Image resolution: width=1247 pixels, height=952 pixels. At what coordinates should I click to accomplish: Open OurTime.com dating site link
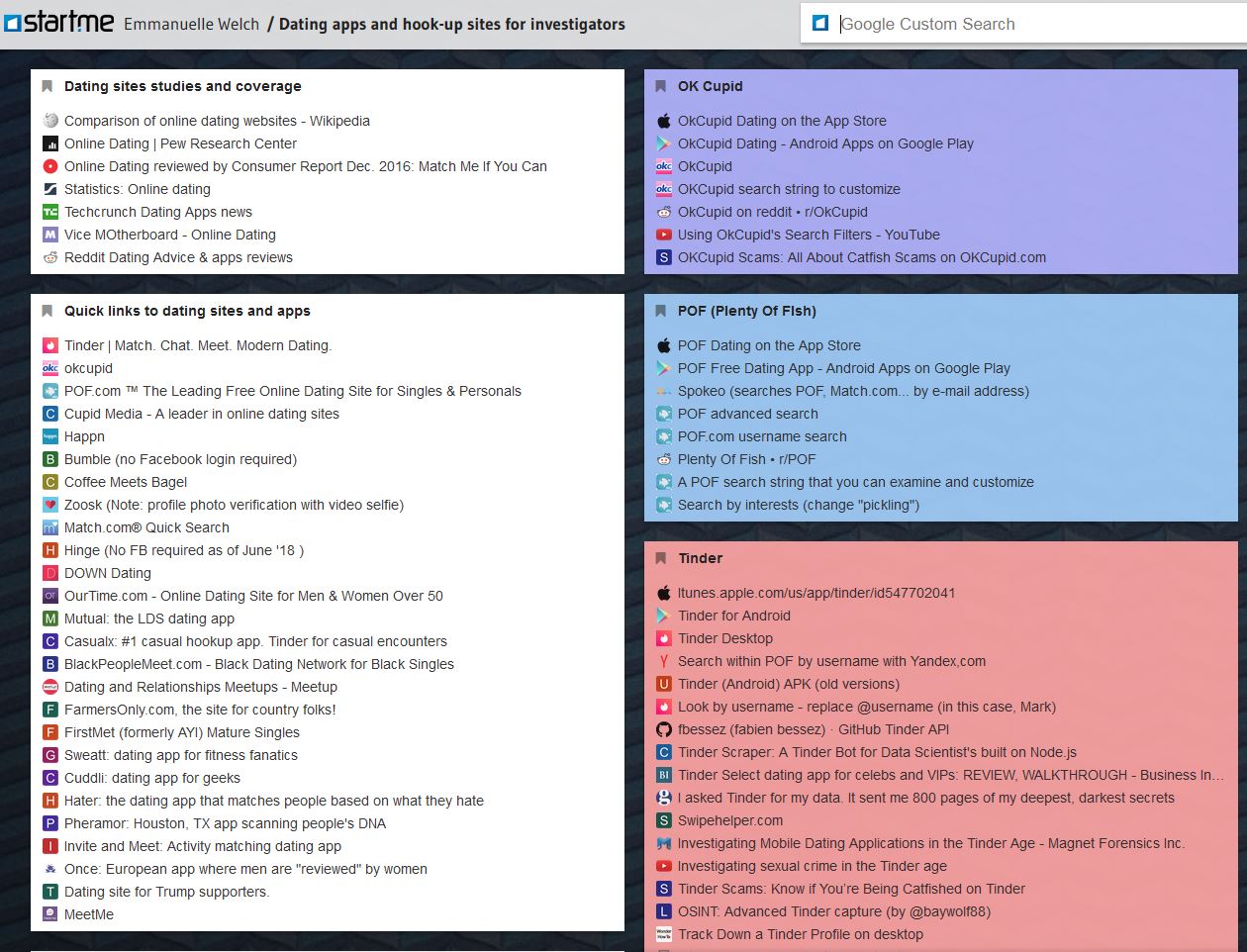(x=253, y=596)
